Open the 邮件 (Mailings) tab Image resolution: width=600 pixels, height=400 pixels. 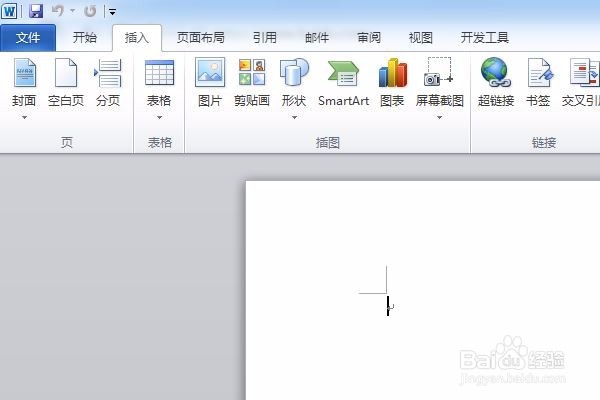point(317,38)
